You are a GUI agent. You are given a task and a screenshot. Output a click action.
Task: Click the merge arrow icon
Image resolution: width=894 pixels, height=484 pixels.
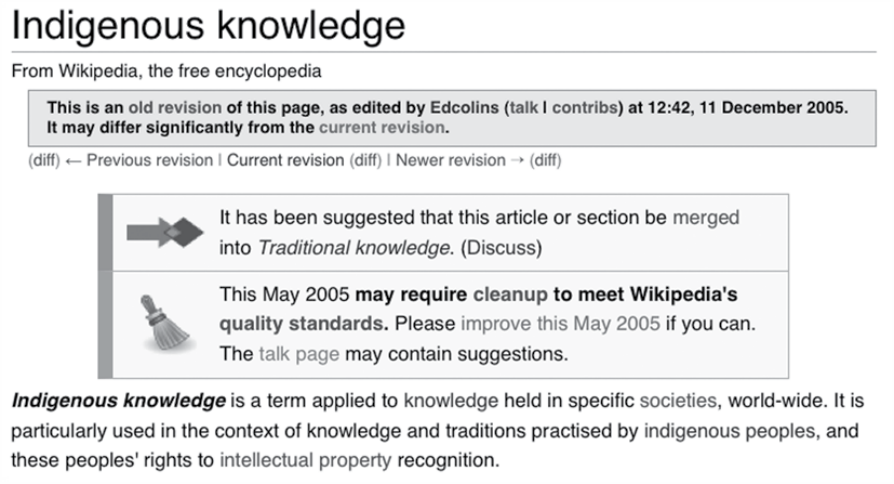tap(165, 232)
